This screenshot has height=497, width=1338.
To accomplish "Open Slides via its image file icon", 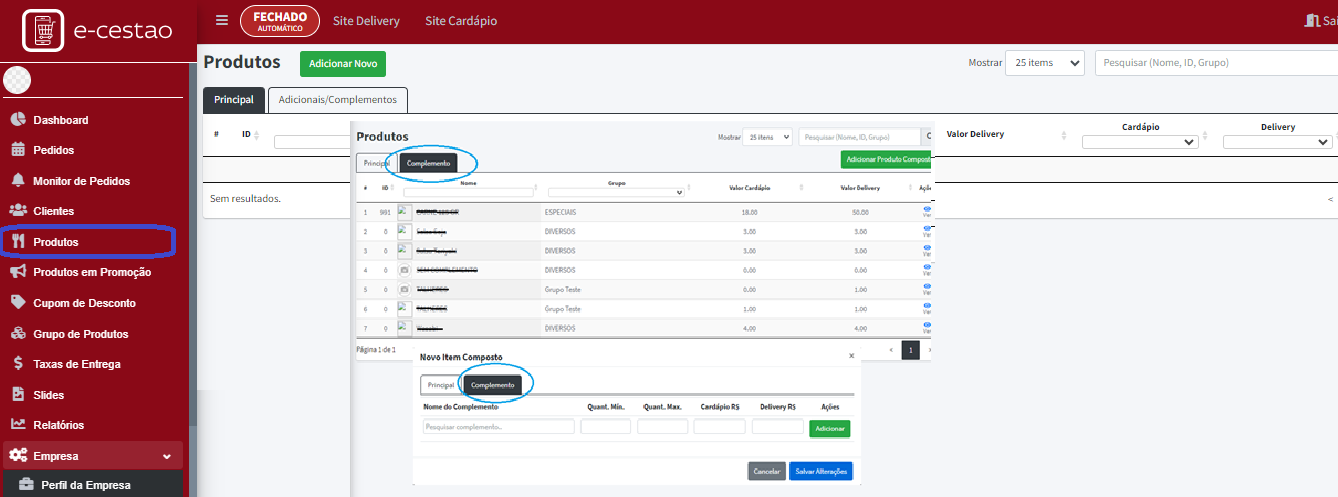I will click(x=18, y=395).
